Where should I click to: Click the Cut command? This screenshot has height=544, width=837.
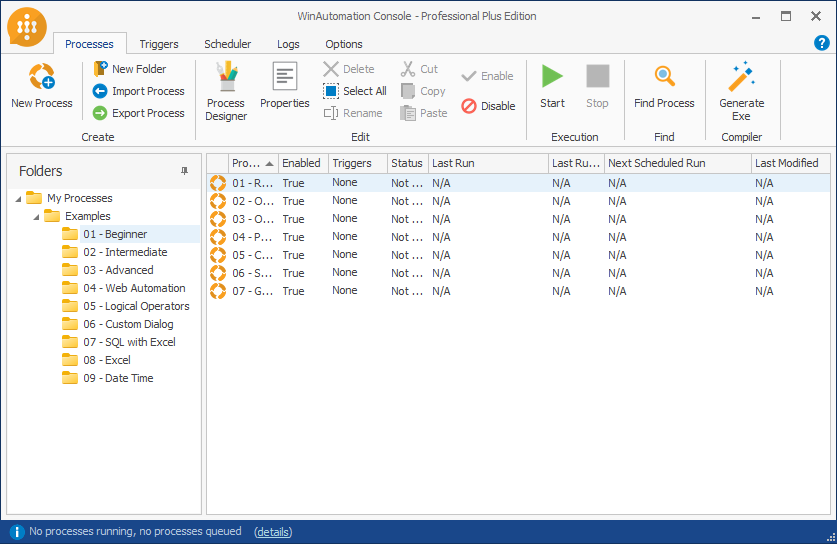(x=419, y=69)
